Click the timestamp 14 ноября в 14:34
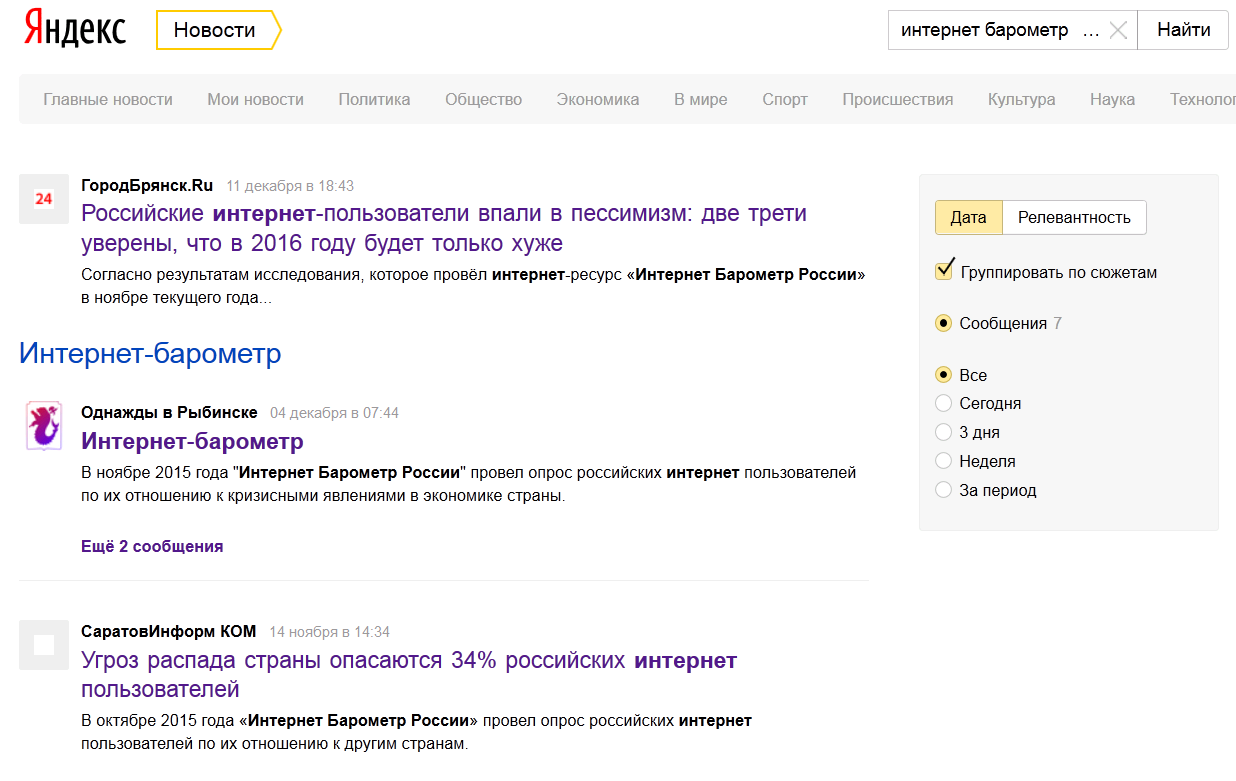The image size is (1236, 781). tap(329, 632)
